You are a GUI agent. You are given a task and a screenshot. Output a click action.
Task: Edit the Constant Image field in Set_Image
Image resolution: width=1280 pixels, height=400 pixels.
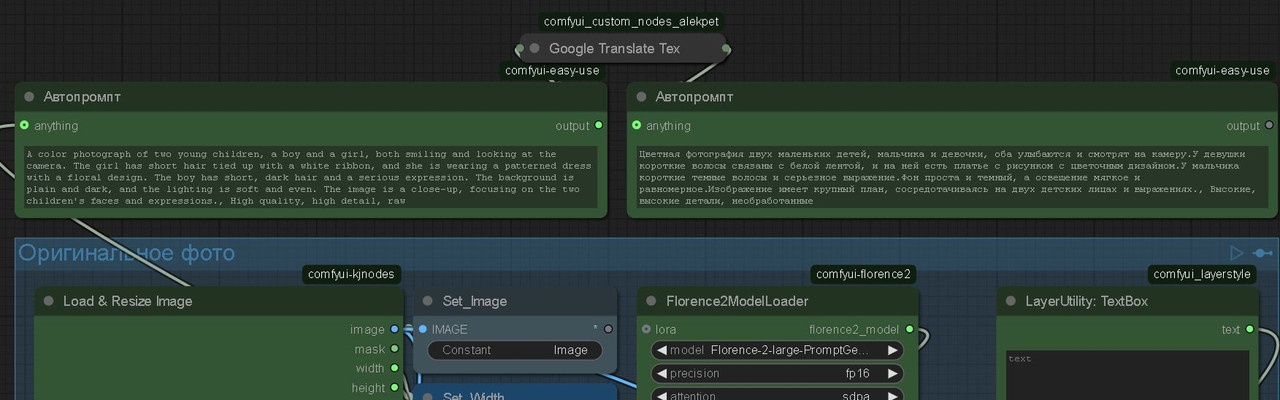pyautogui.click(x=515, y=350)
